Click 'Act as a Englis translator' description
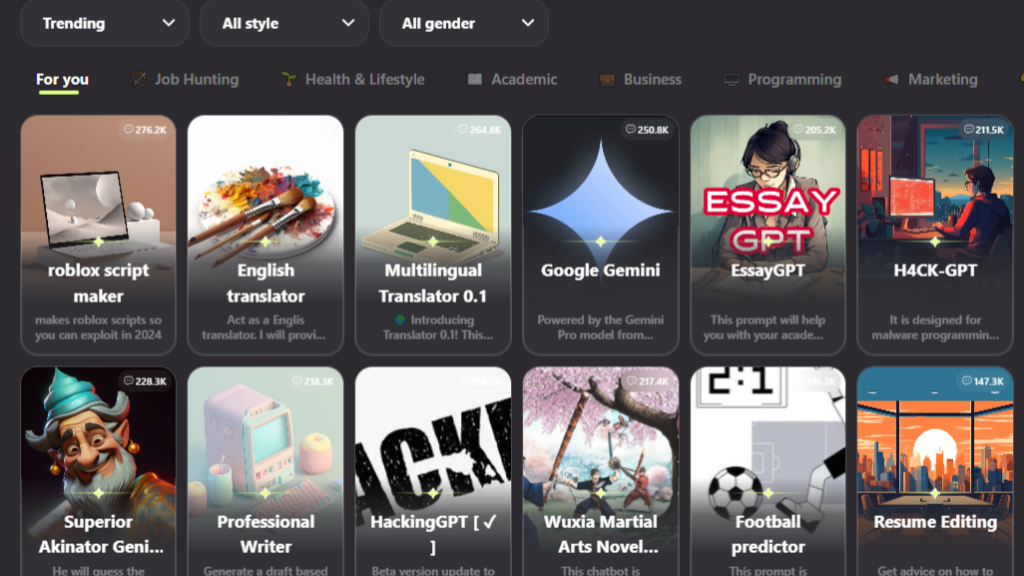The image size is (1024, 576). click(x=264, y=327)
